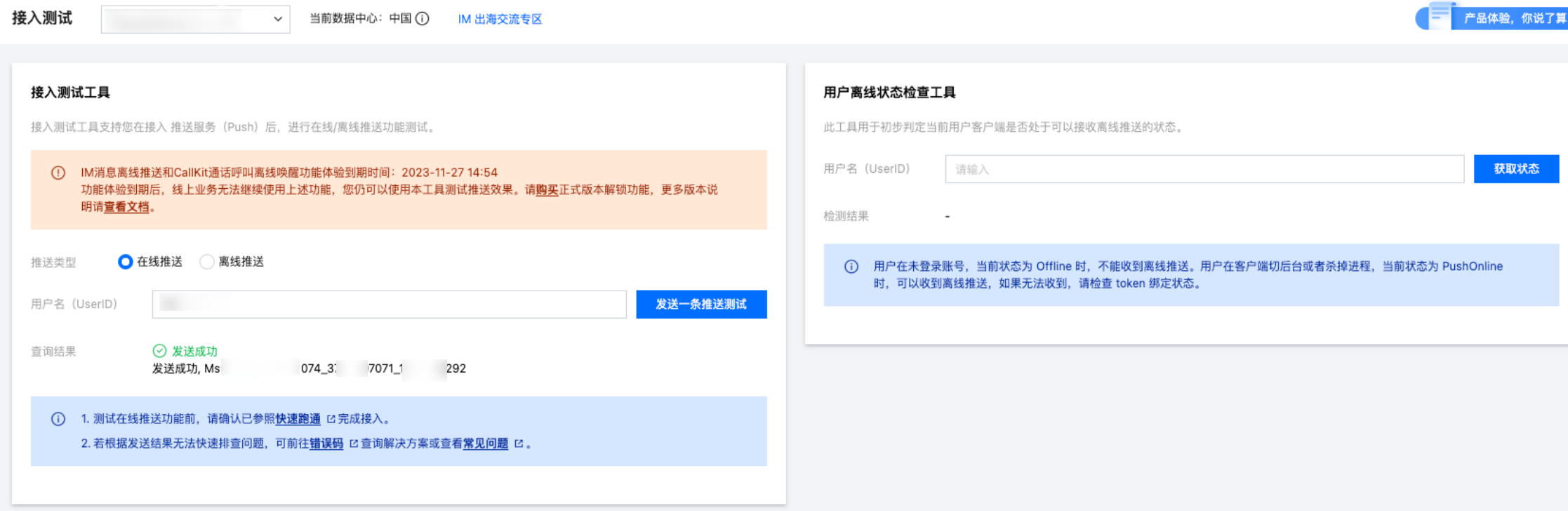
Task: Select the 在线推送 radio button
Action: pos(126,262)
